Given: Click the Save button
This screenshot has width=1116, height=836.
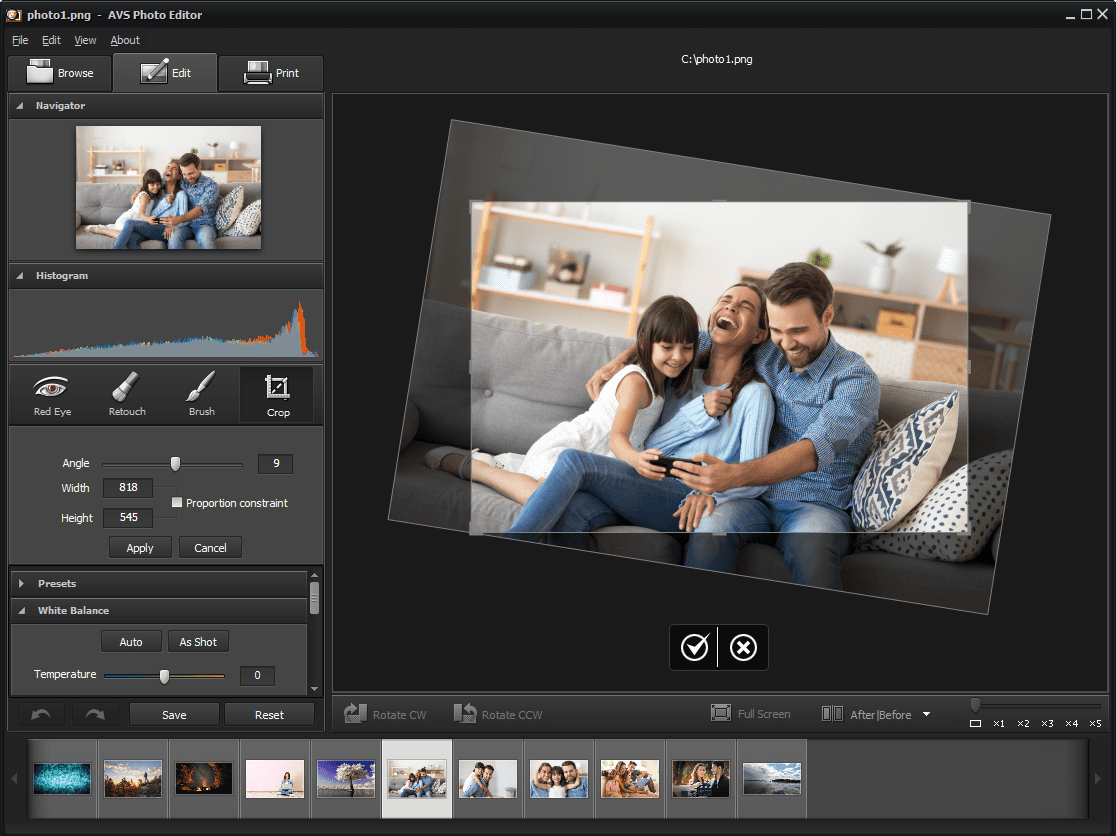Looking at the screenshot, I should (x=174, y=714).
